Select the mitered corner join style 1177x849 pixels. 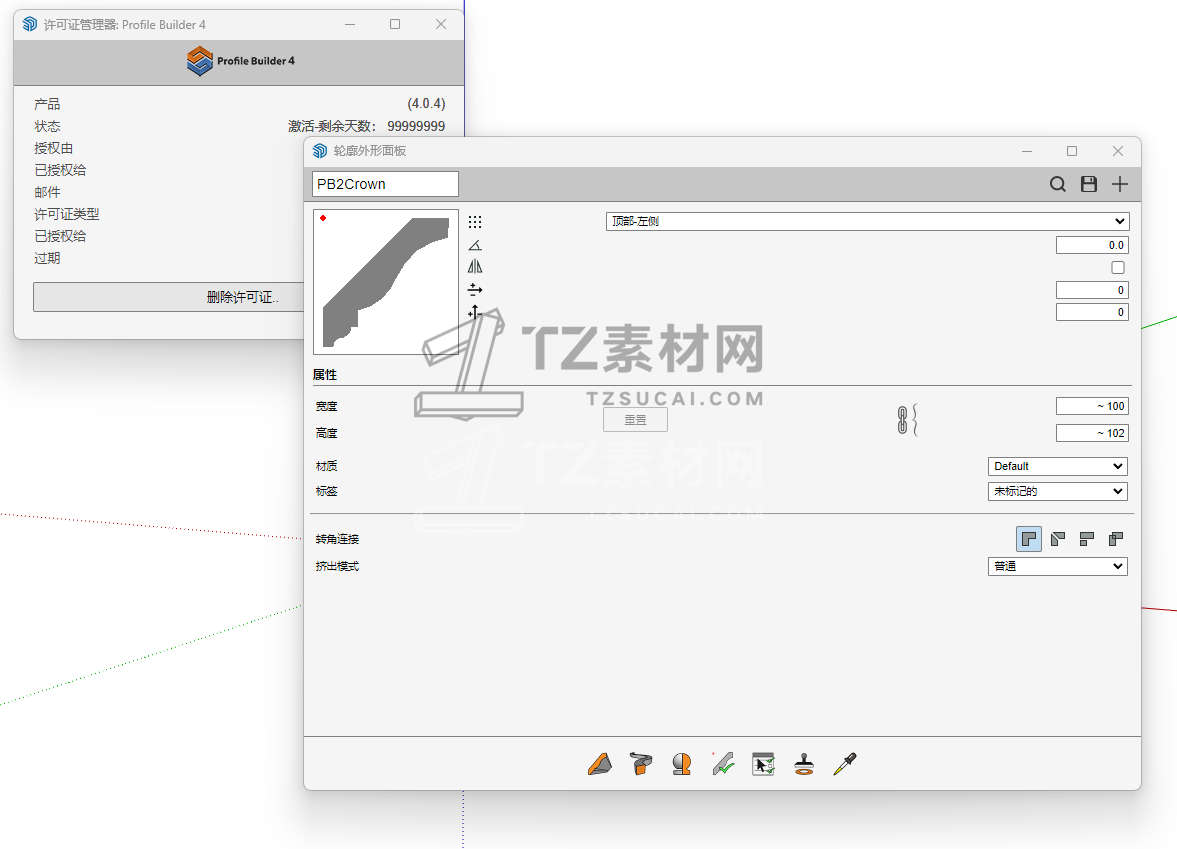pyautogui.click(x=1058, y=539)
